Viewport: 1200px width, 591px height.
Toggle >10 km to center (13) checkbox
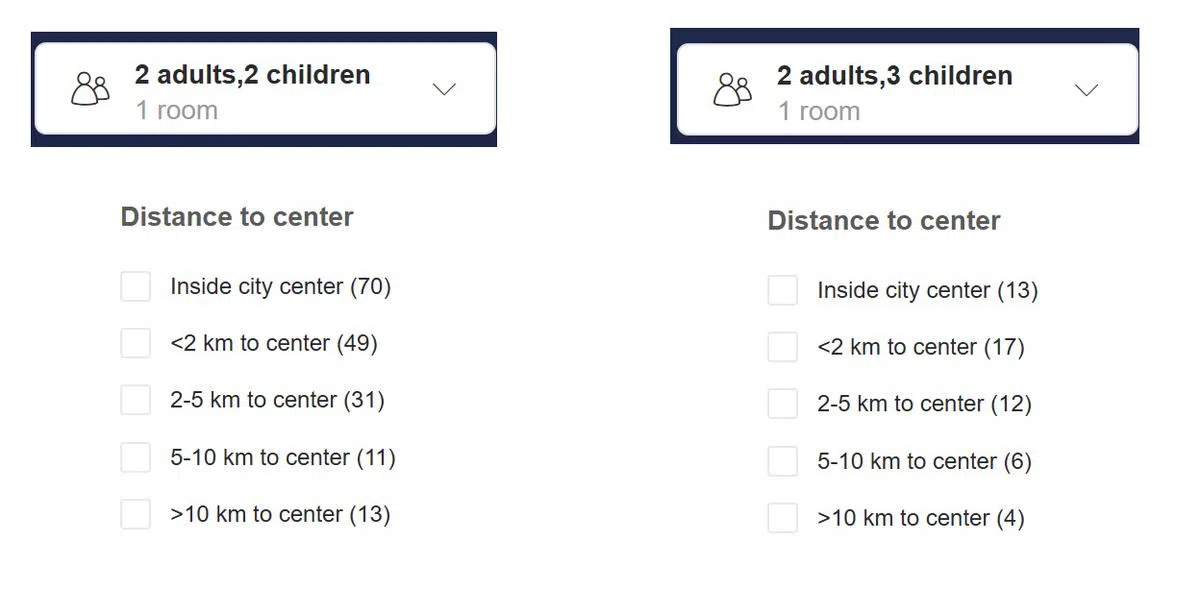(136, 515)
